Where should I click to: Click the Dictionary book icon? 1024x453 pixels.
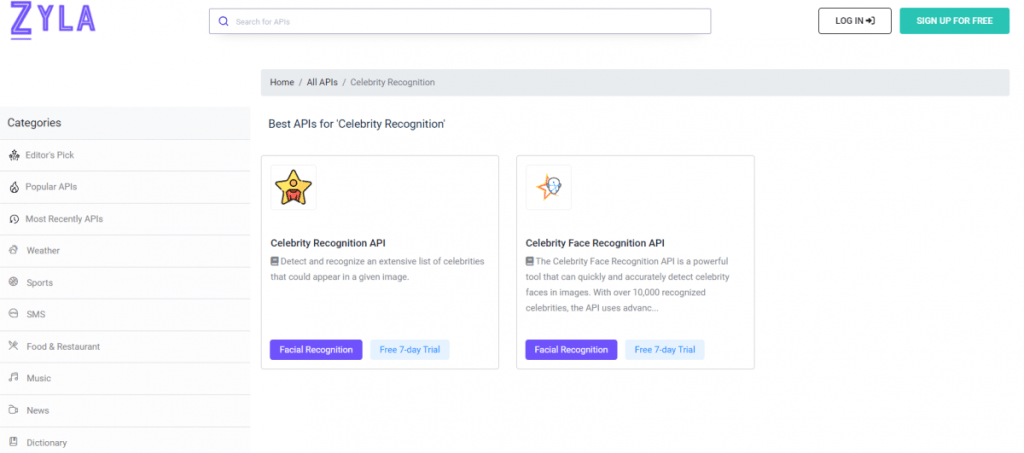point(14,442)
